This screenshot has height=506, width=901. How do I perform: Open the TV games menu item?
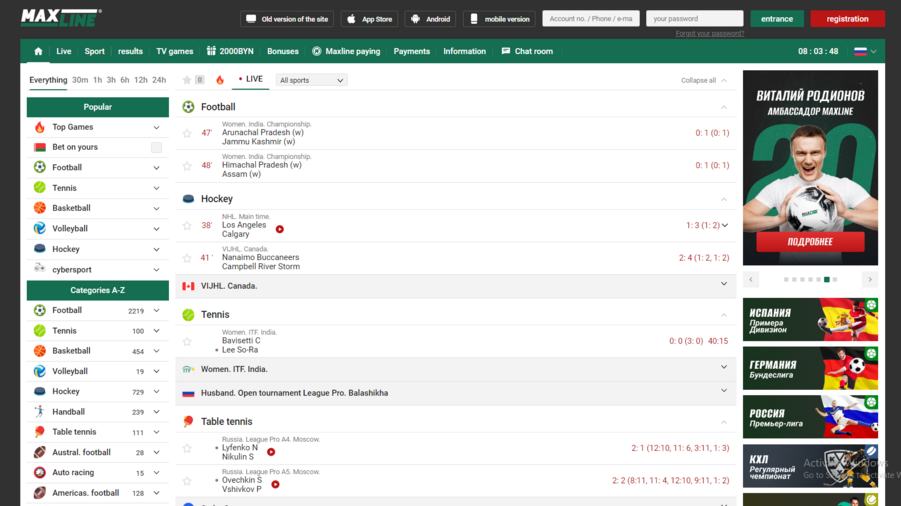tap(175, 51)
